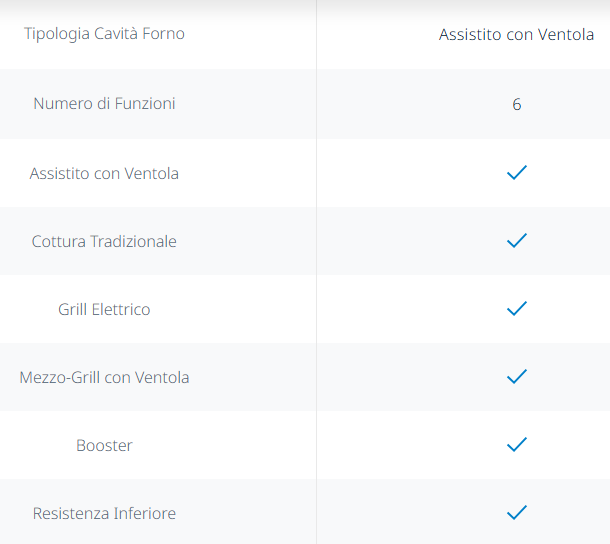Select the Grill Elettrico label text
Image resolution: width=610 pixels, height=544 pixels.
[x=104, y=309]
